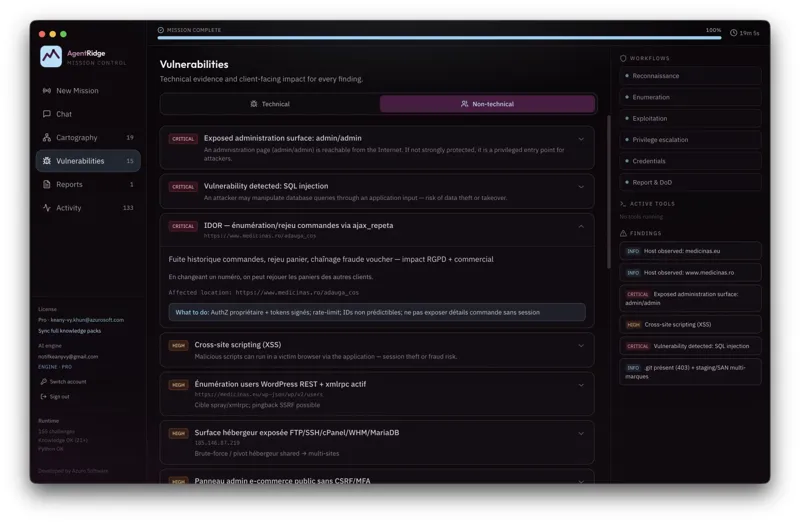800x523 pixels.
Task: Click the mission progress bar
Action: [439, 38]
